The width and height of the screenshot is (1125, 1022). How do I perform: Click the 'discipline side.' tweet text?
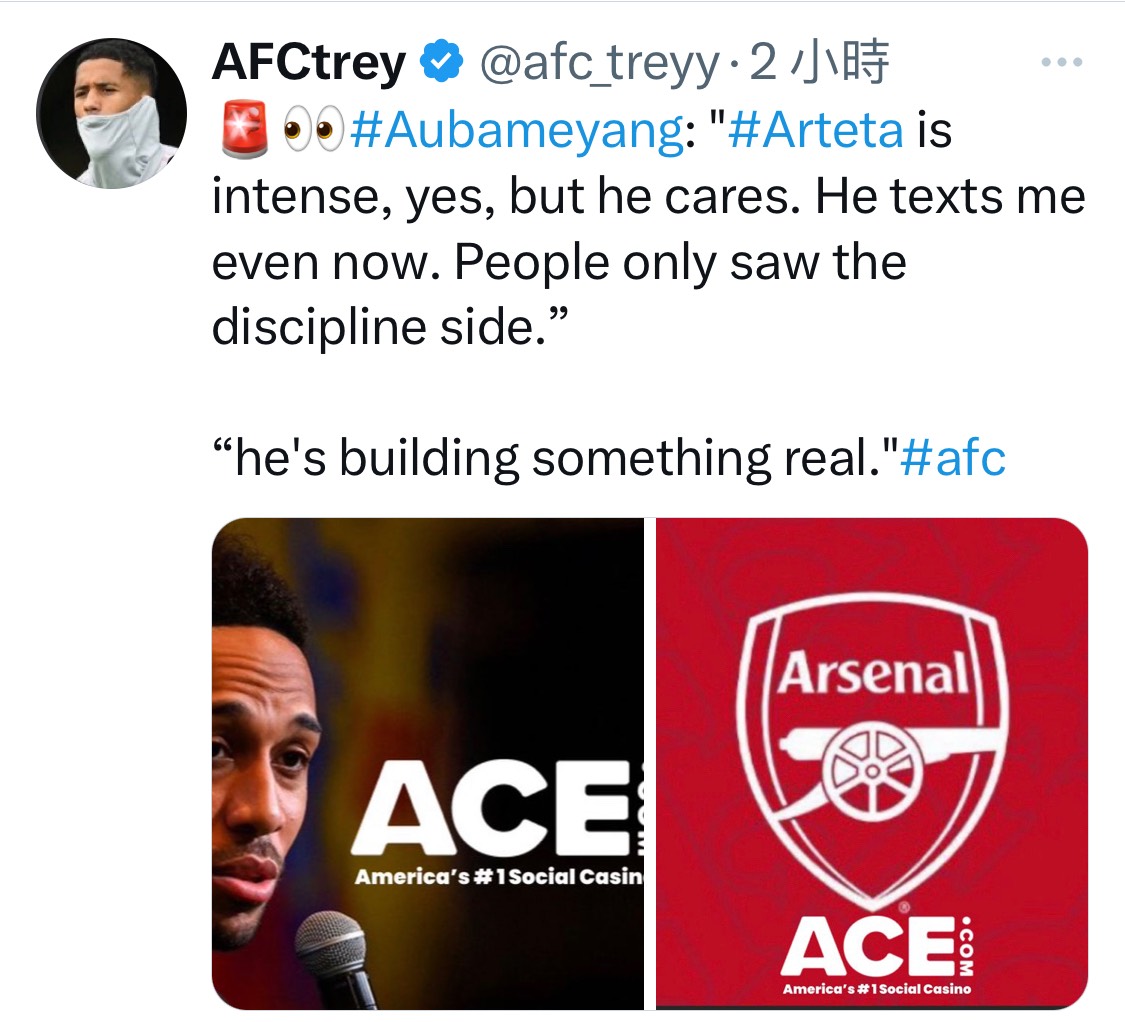[391, 327]
